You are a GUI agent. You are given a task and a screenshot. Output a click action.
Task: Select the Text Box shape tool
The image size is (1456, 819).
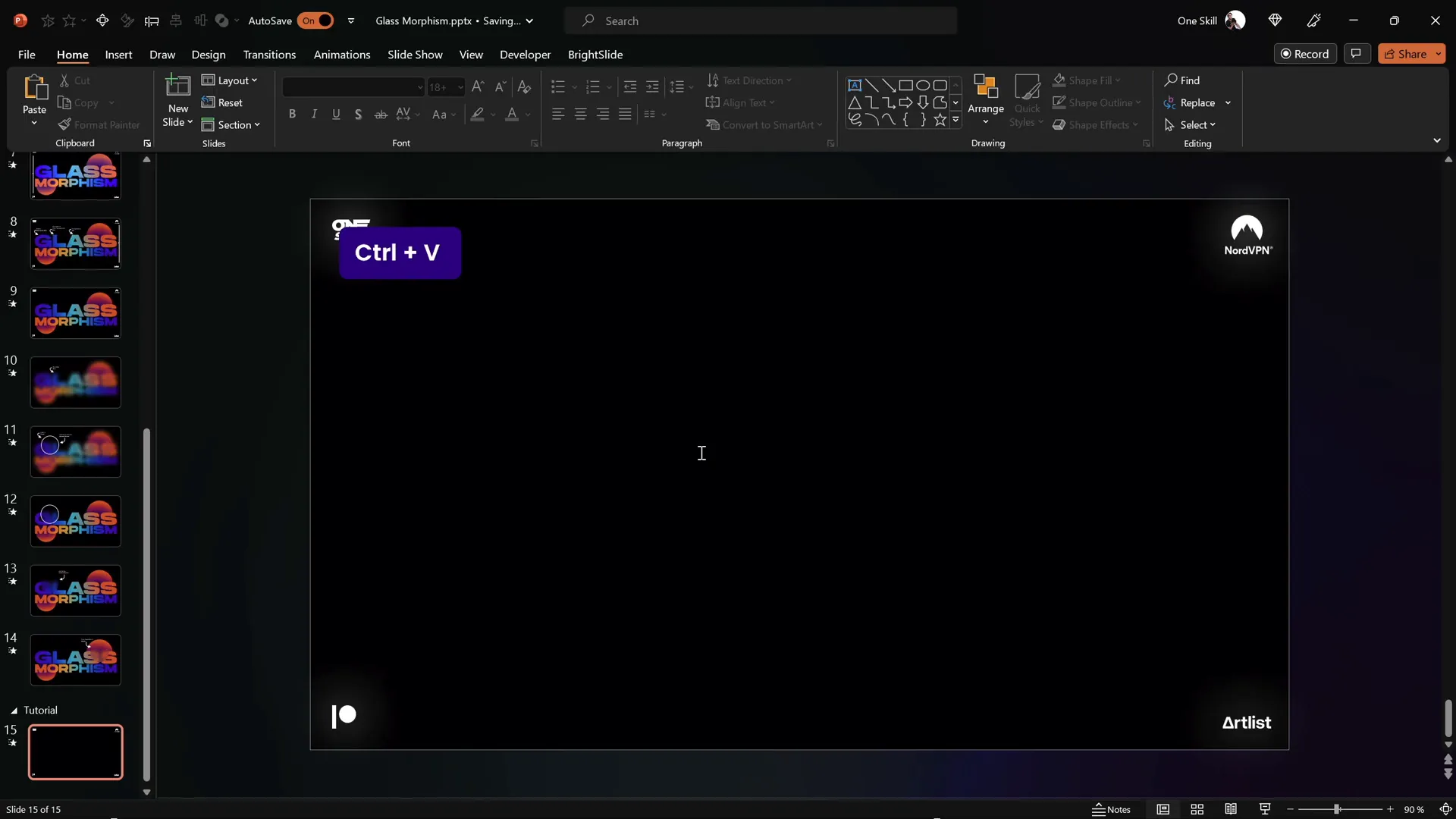click(855, 85)
